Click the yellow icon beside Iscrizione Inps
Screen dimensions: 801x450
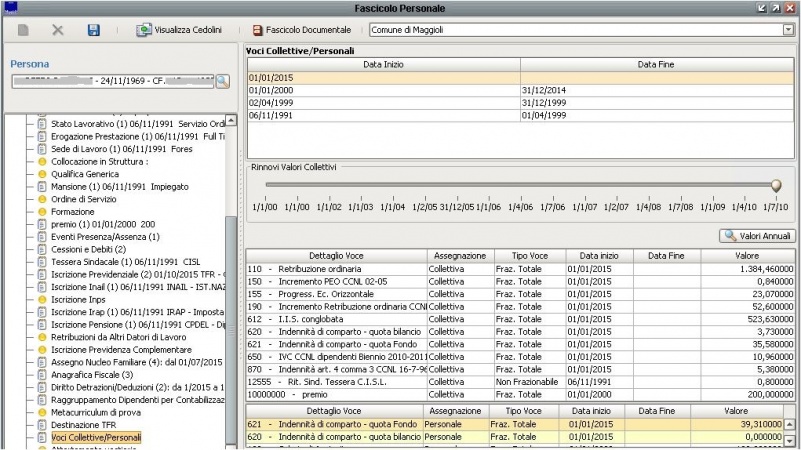42,299
